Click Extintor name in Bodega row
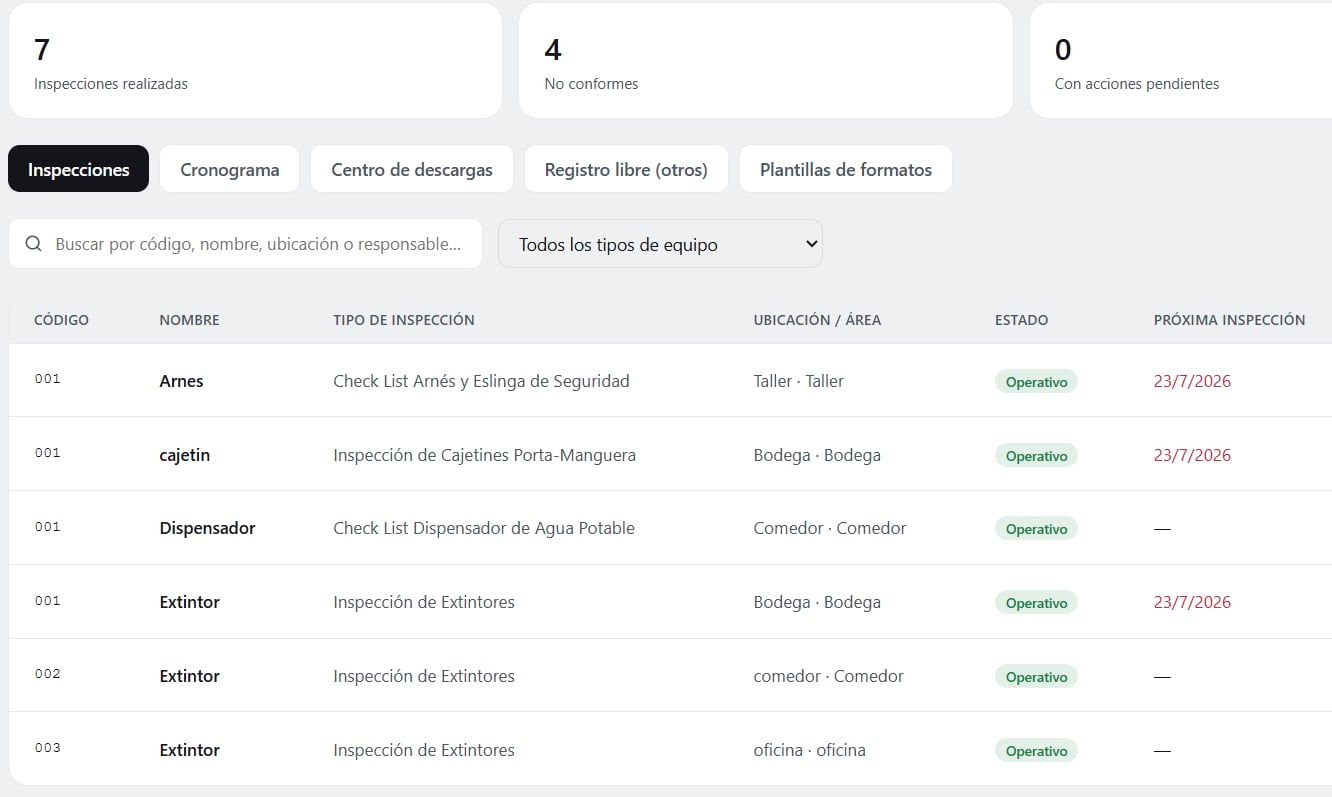The height and width of the screenshot is (797, 1332). [x=189, y=602]
